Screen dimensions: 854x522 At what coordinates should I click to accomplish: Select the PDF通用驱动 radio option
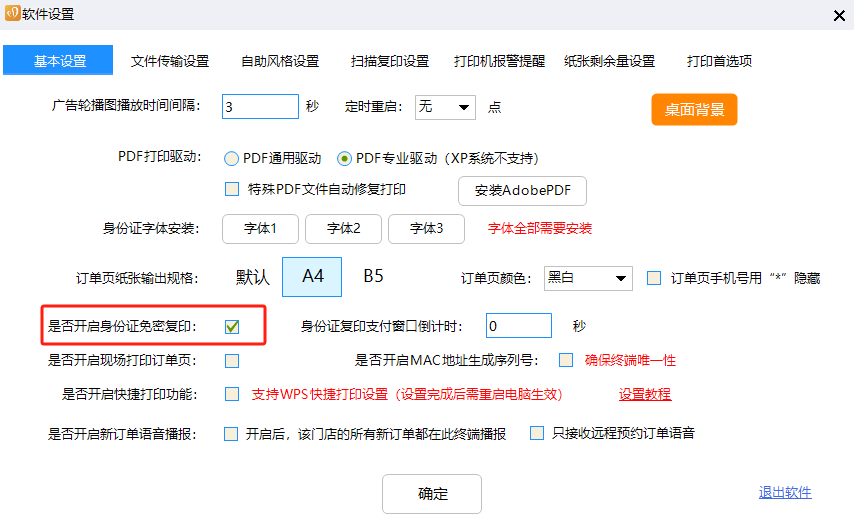(231, 158)
